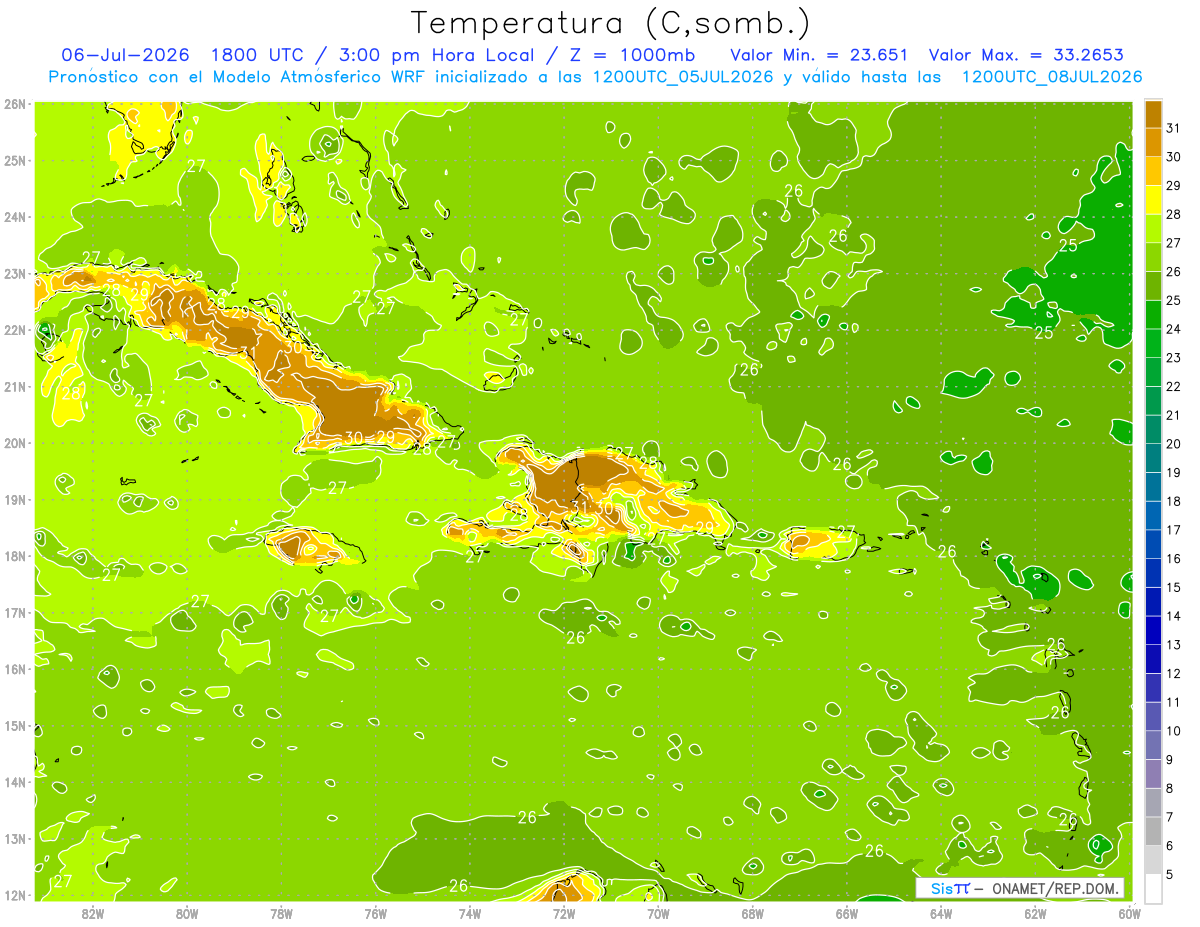Click the '20N' latitude axis label
Image resolution: width=1200 pixels, height=927 pixels.
(x=15, y=443)
